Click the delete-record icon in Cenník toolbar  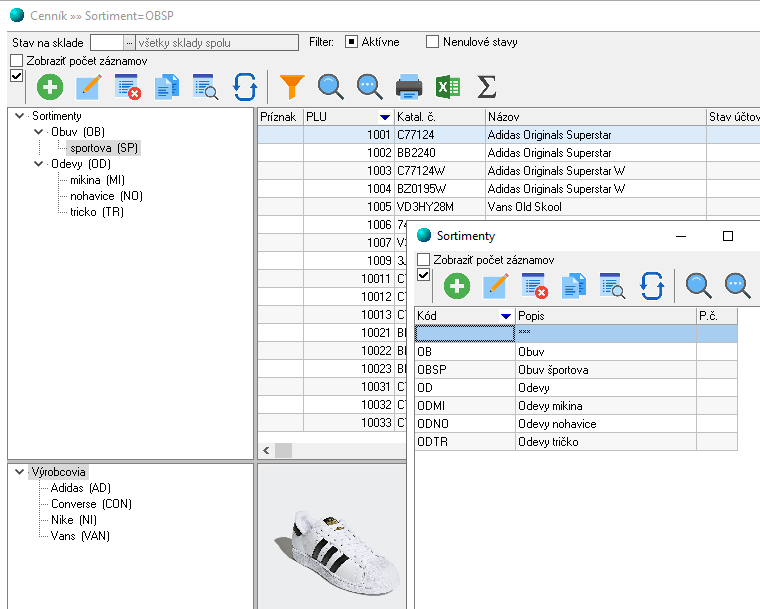click(x=128, y=87)
